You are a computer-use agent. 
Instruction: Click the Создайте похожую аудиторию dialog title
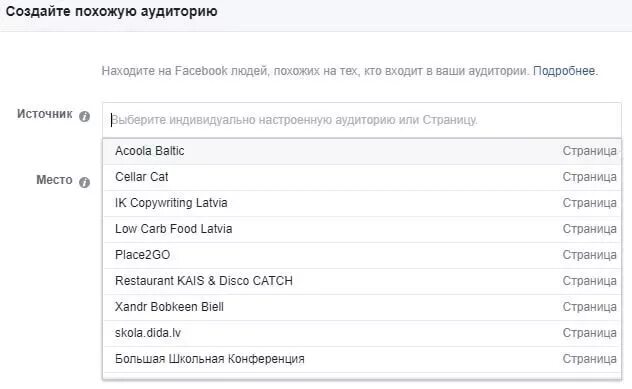pos(112,11)
